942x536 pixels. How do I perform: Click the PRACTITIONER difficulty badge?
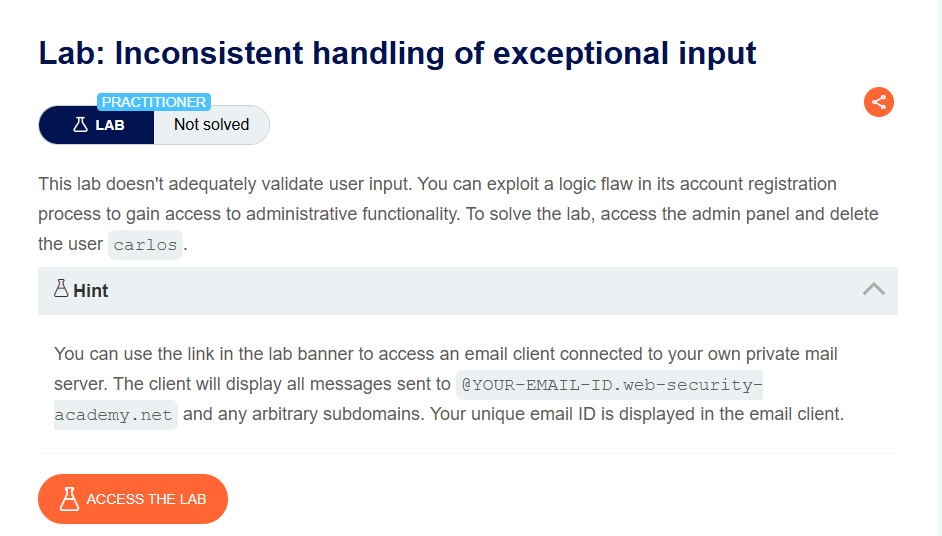[154, 102]
